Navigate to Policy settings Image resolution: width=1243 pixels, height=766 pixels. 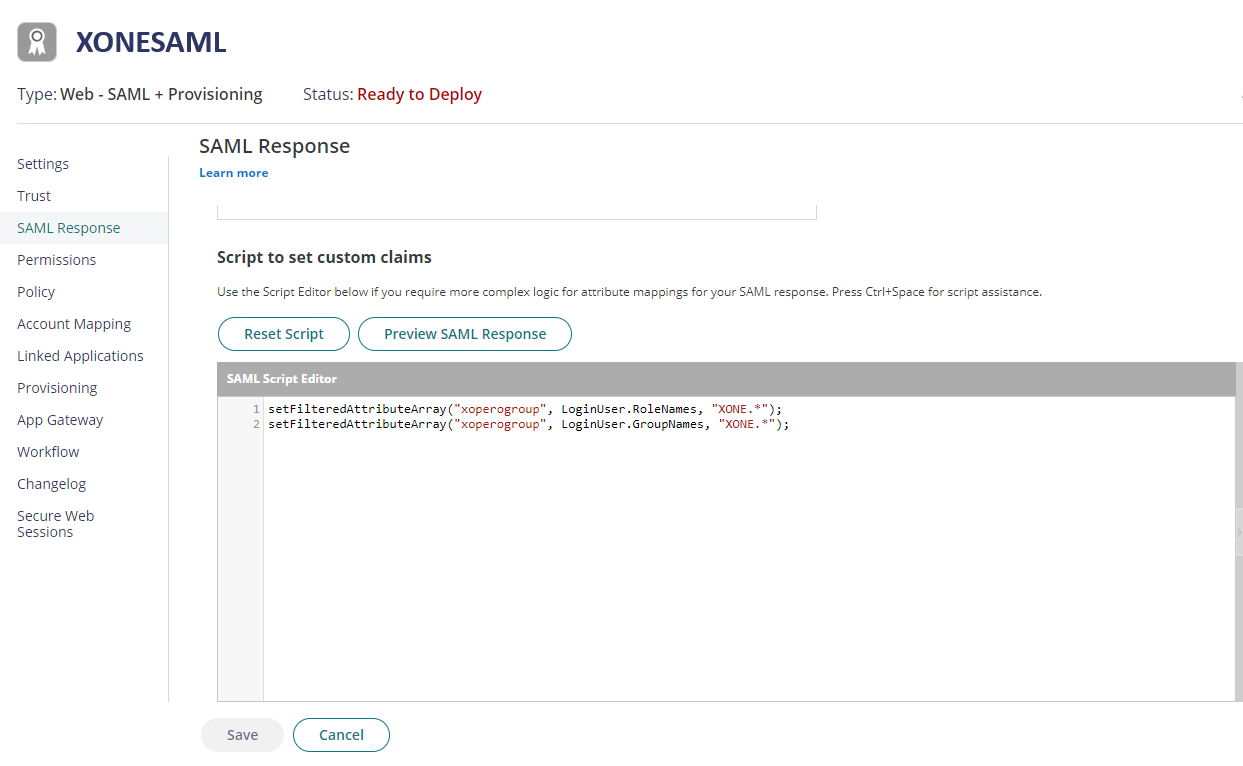(36, 292)
